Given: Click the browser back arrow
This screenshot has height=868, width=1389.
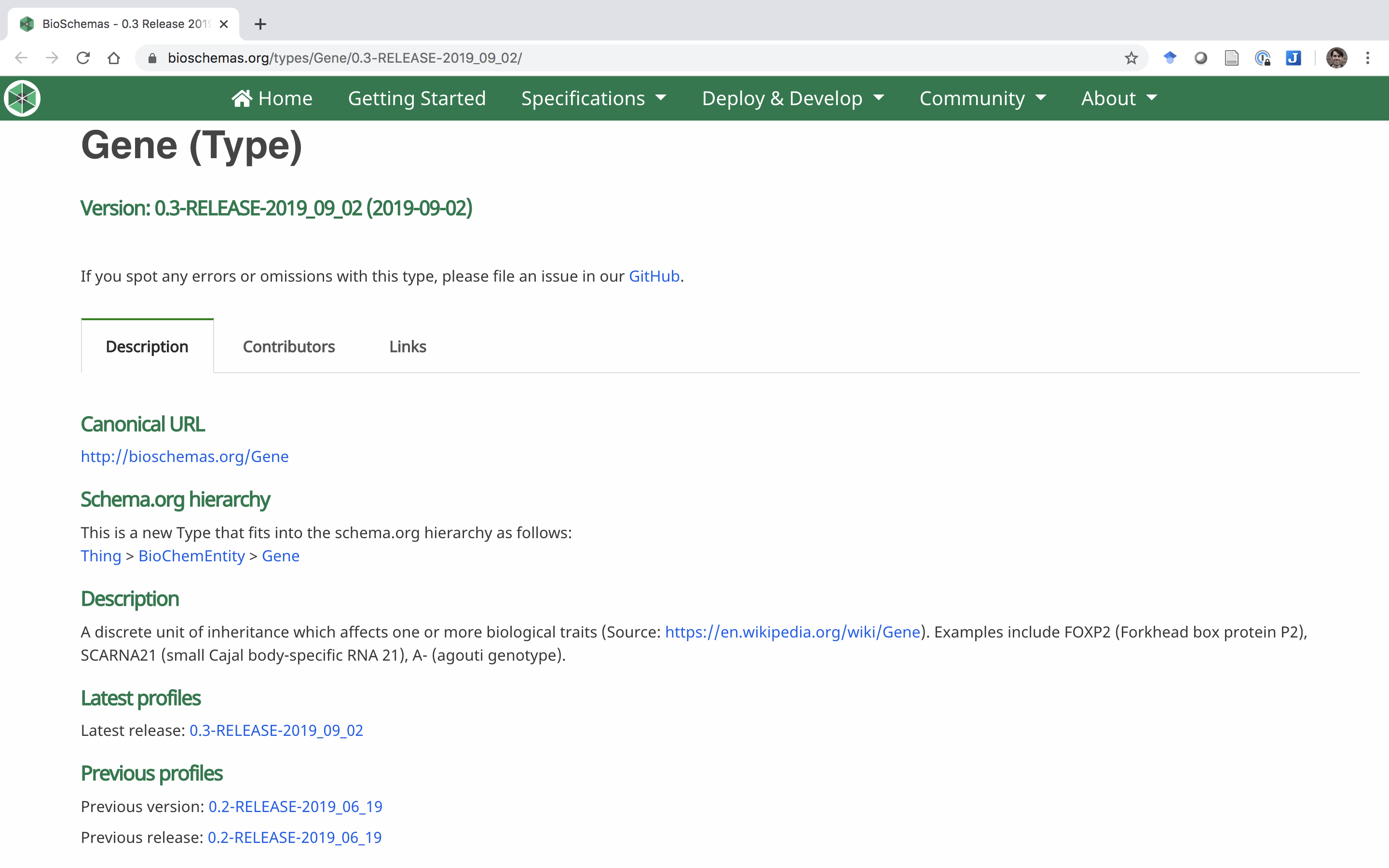Looking at the screenshot, I should [x=21, y=57].
